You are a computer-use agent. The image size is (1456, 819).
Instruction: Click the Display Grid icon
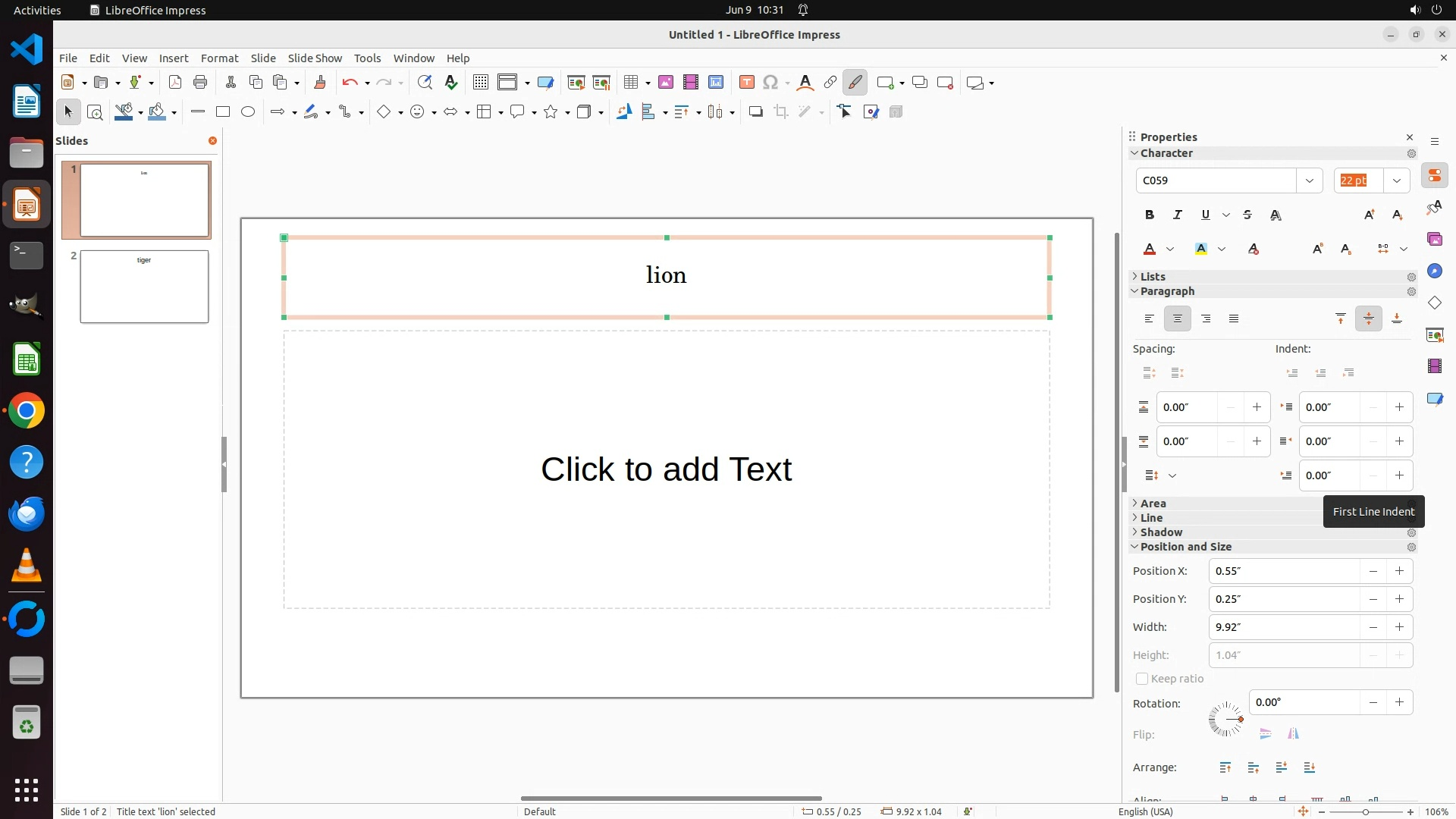point(480,83)
